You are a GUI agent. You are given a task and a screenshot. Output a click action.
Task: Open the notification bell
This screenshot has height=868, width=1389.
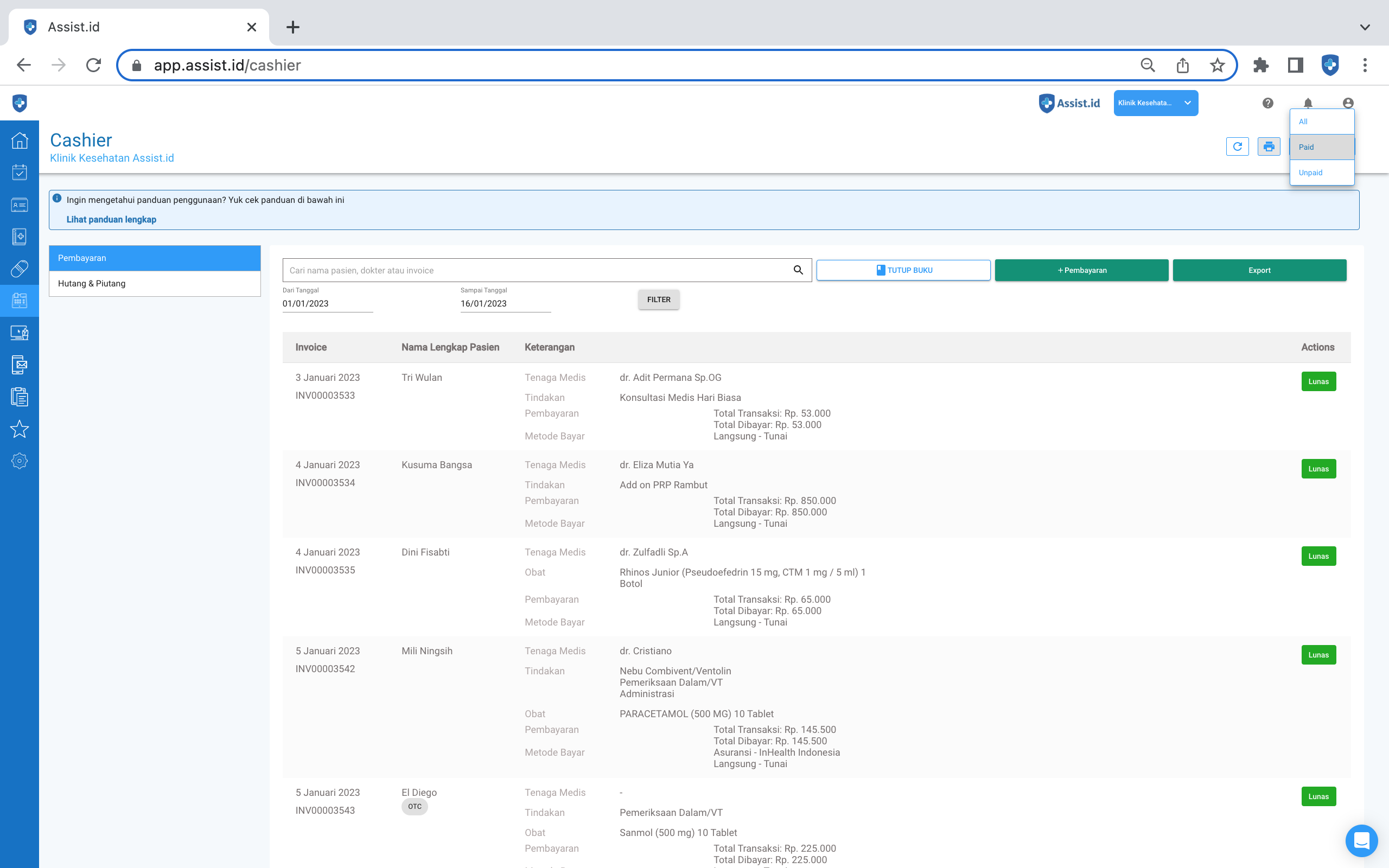point(1308,103)
